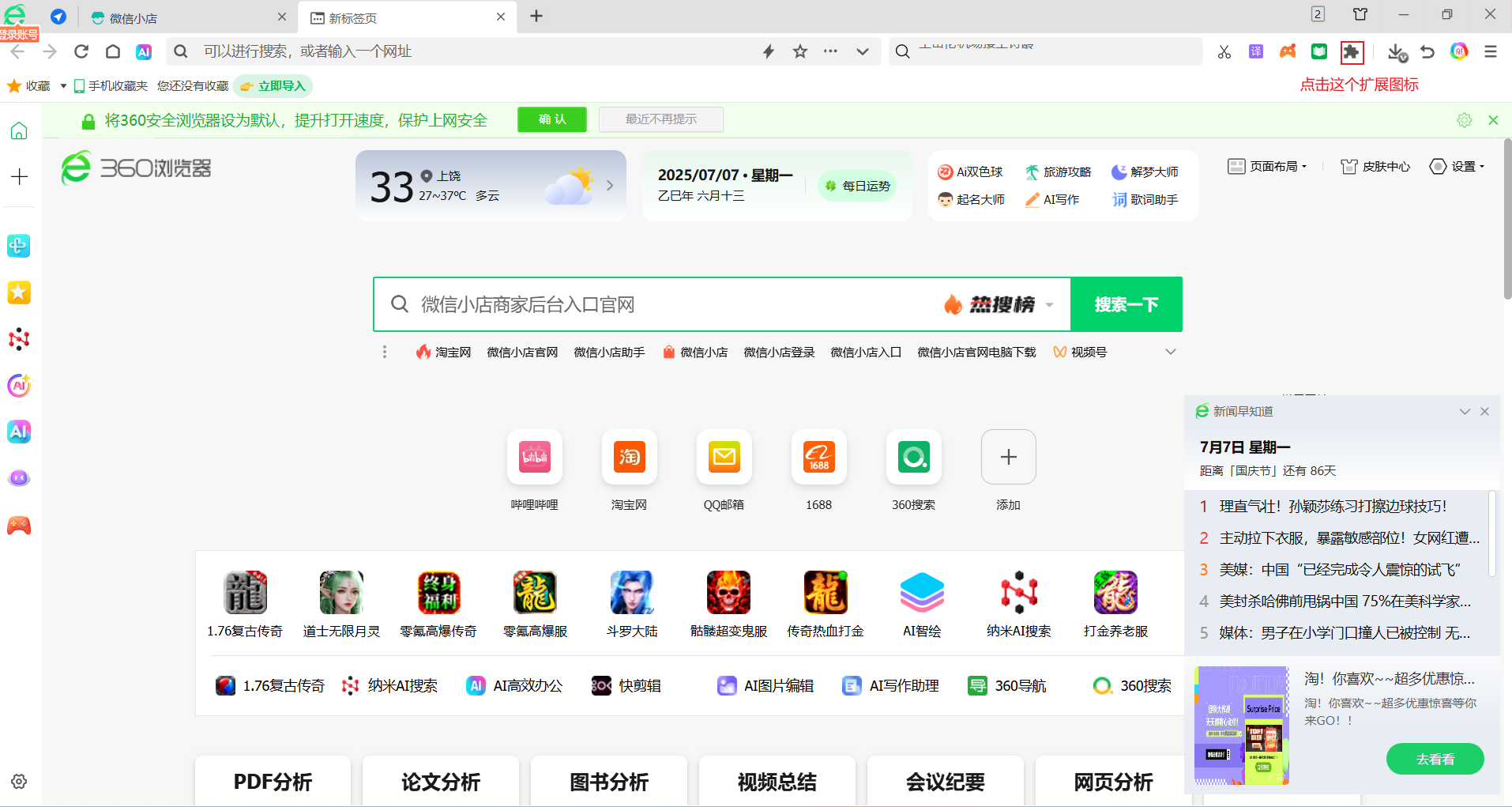The height and width of the screenshot is (807, 1512).
Task: Collapse the 新闻早知道 panel
Action: coord(1465,412)
